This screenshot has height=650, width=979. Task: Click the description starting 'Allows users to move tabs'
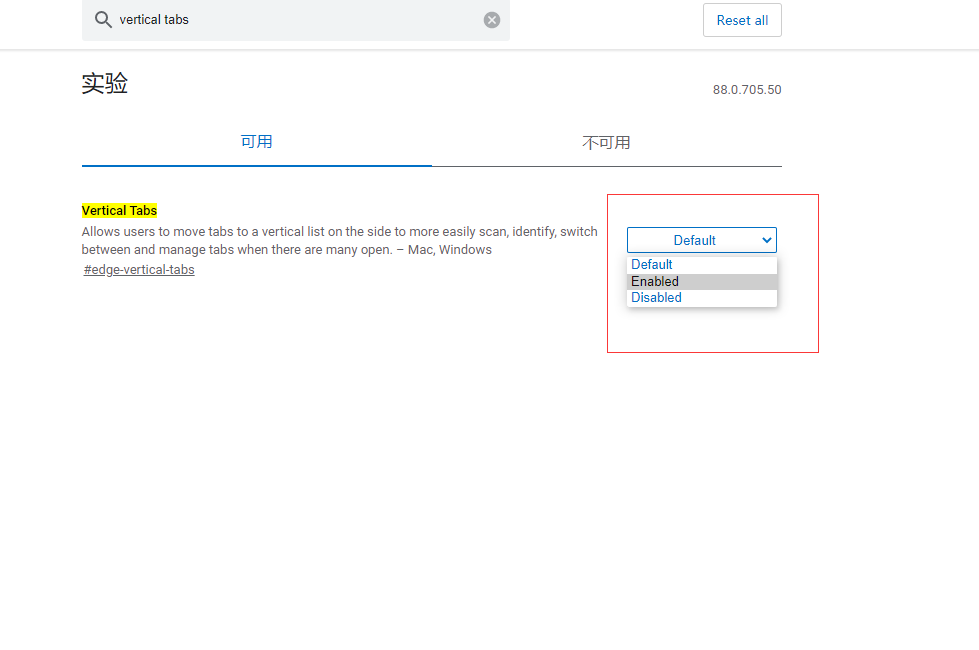(x=340, y=240)
